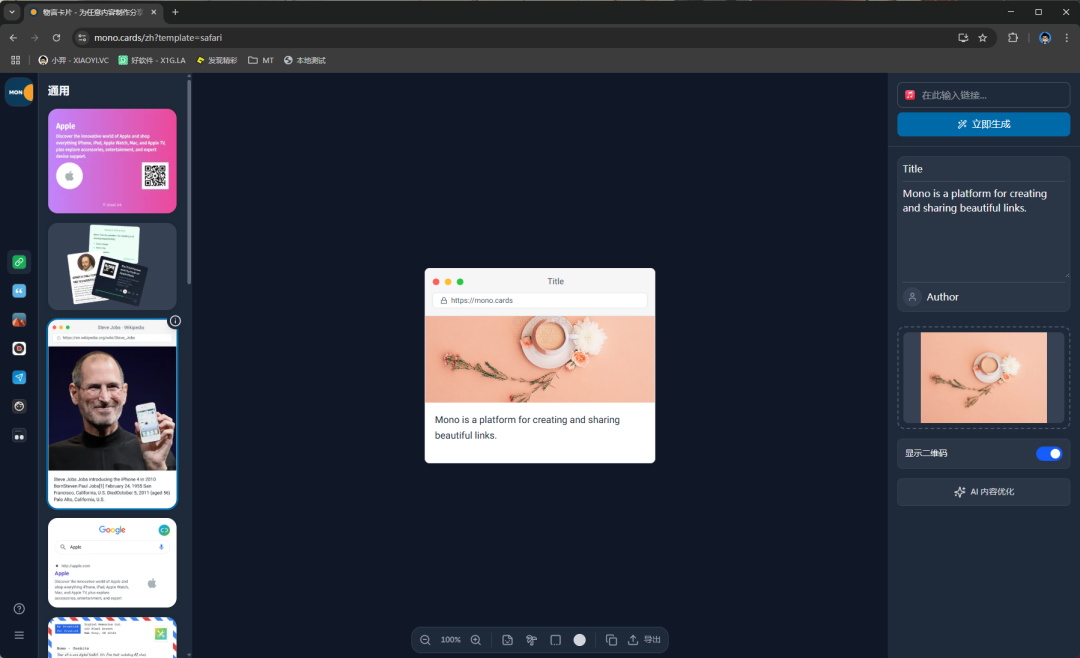Image resolution: width=1080 pixels, height=658 pixels.
Task: Open the MT bookmarks folder
Action: pyautogui.click(x=261, y=61)
